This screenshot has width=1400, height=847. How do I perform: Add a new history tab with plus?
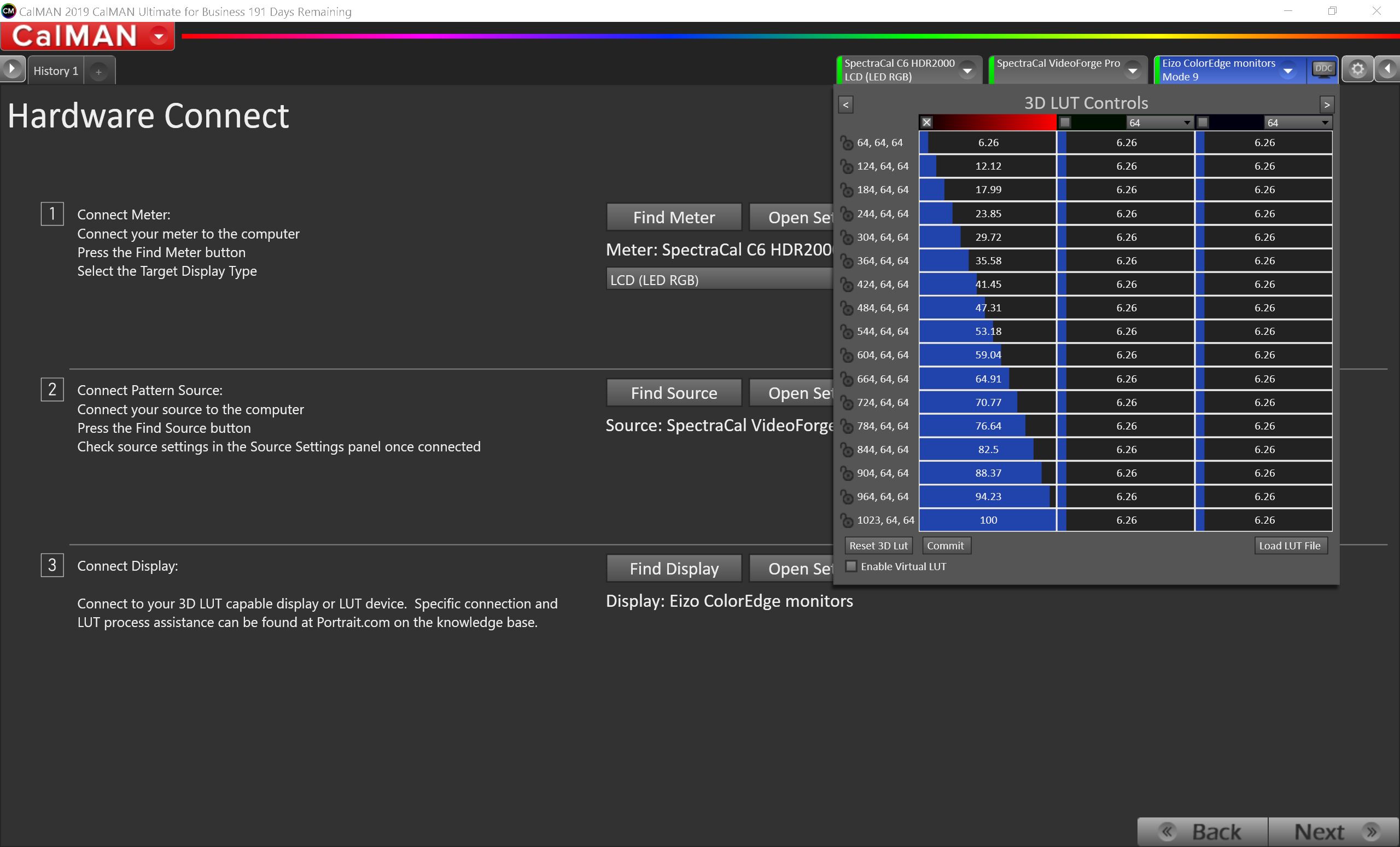(x=99, y=72)
